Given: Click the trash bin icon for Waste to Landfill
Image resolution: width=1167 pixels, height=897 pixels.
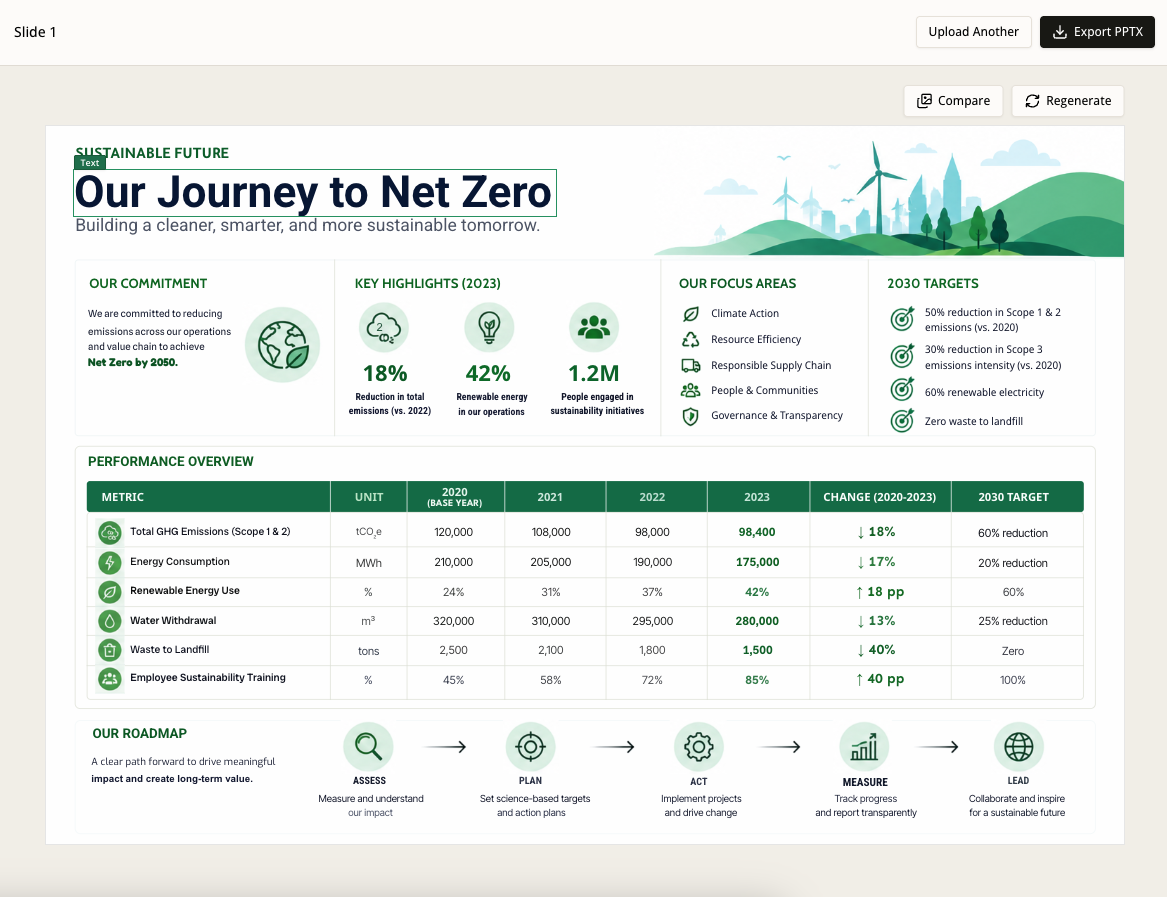Looking at the screenshot, I should 110,650.
